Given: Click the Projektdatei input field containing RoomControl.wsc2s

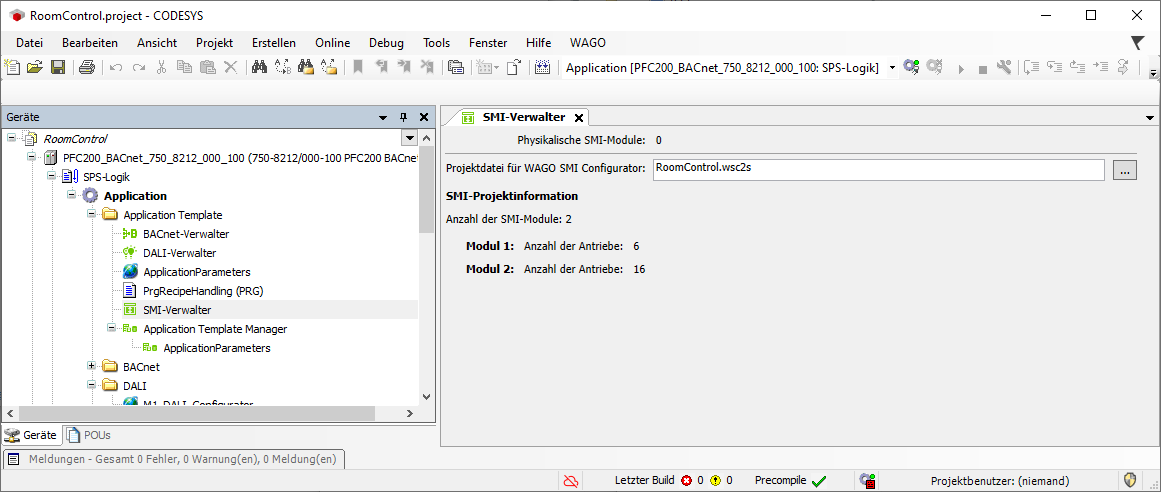Looking at the screenshot, I should (x=879, y=169).
